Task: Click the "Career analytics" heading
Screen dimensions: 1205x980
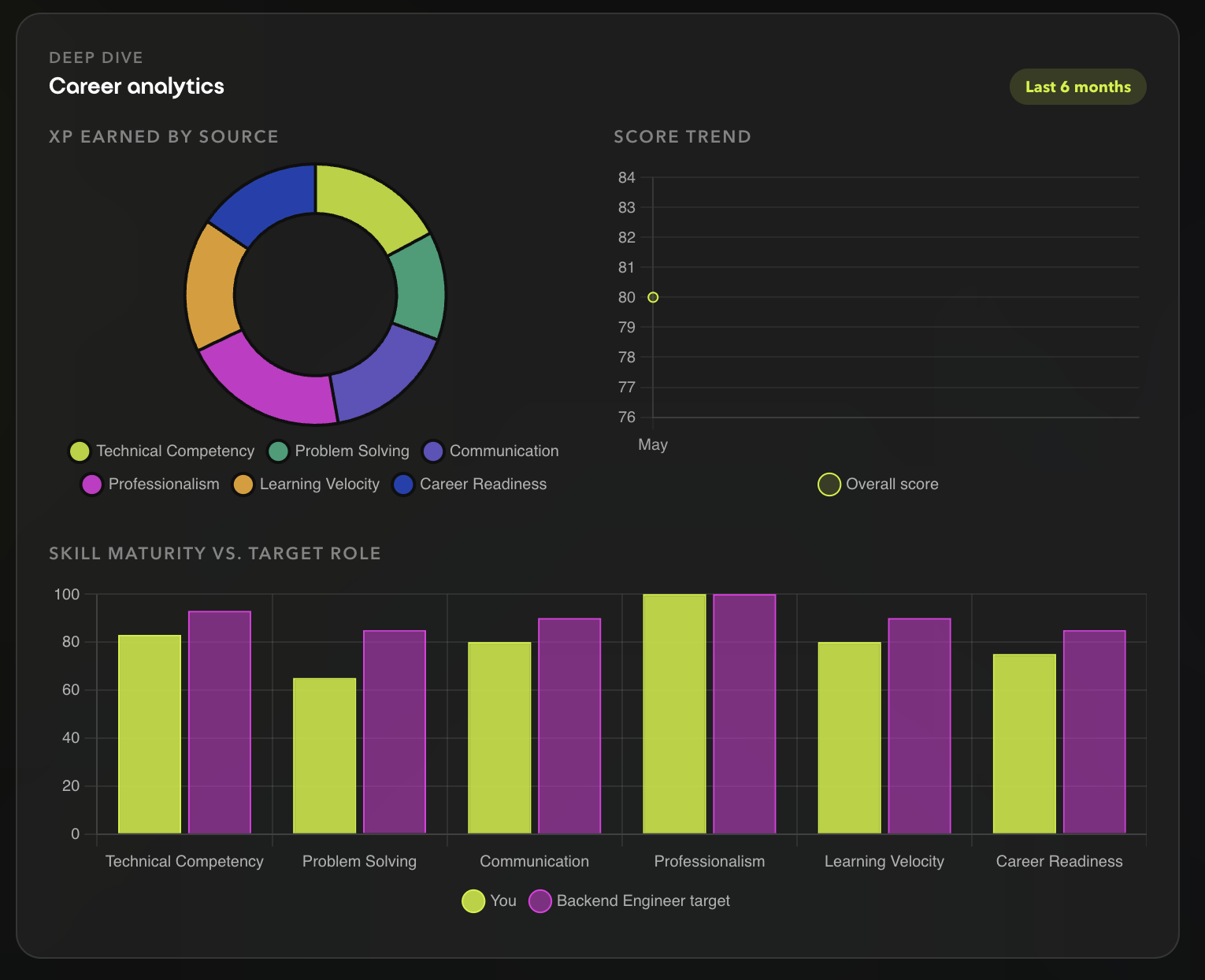Action: tap(136, 86)
